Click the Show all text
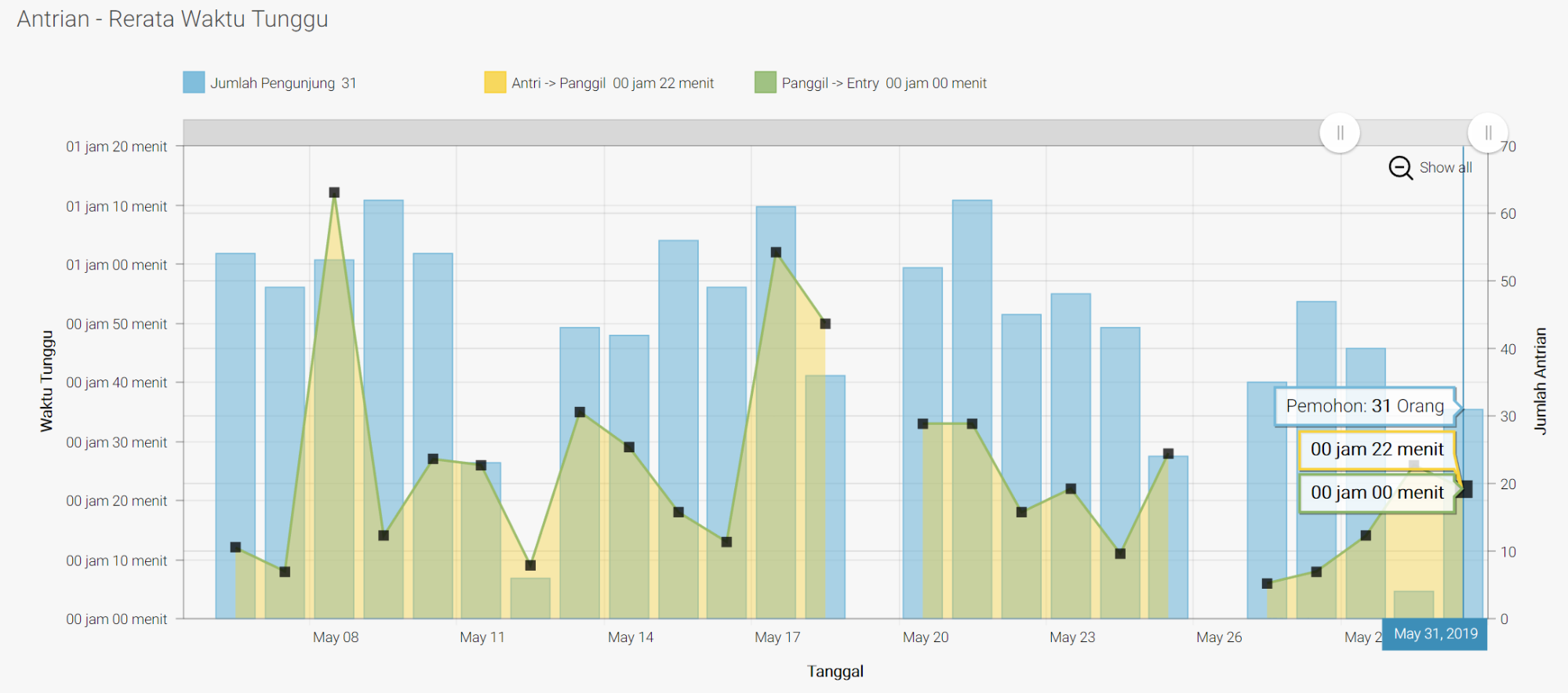Viewport: 1568px width, 693px height. [x=1445, y=168]
